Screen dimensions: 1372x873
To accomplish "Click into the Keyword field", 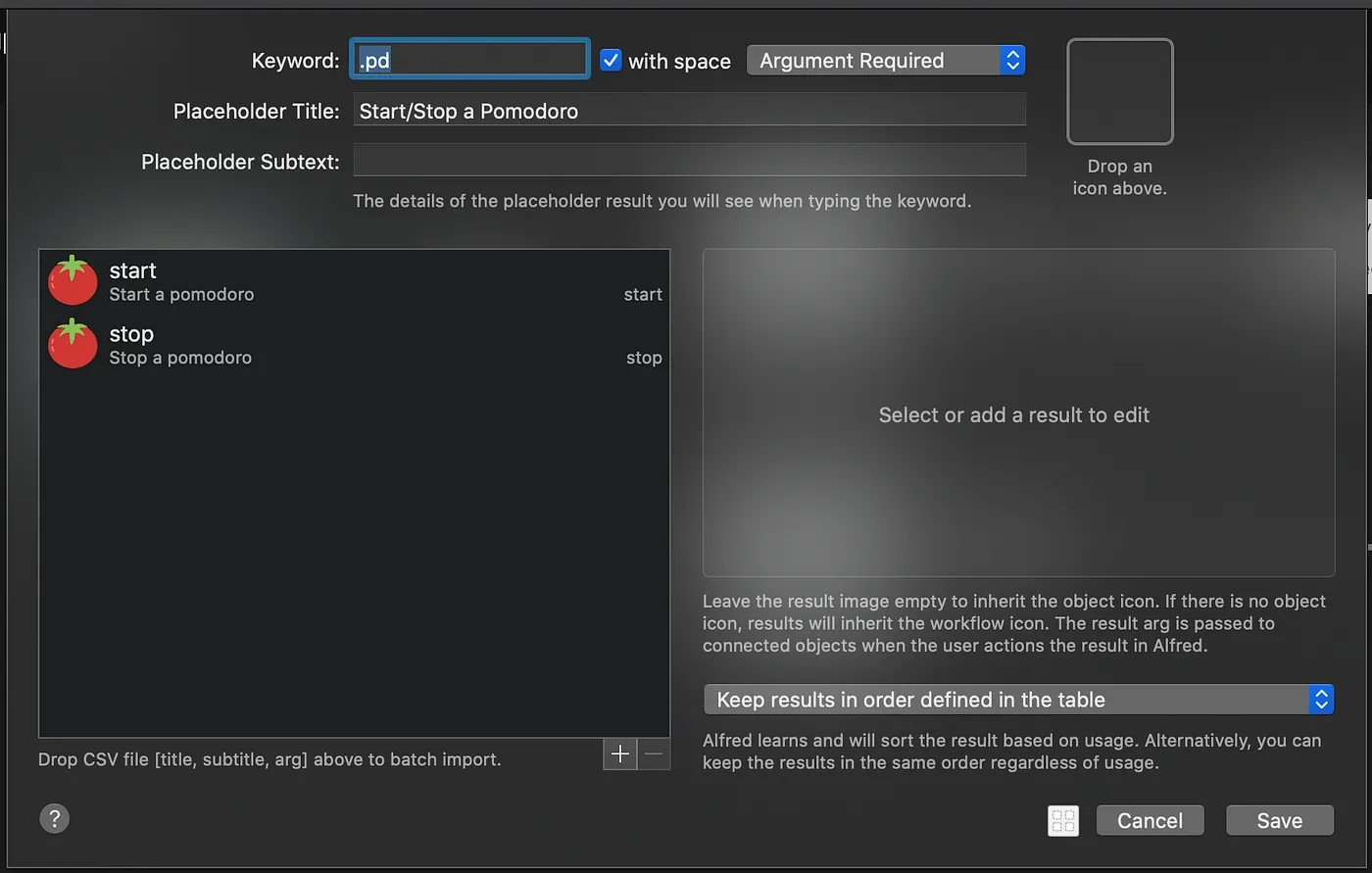I will pos(470,60).
